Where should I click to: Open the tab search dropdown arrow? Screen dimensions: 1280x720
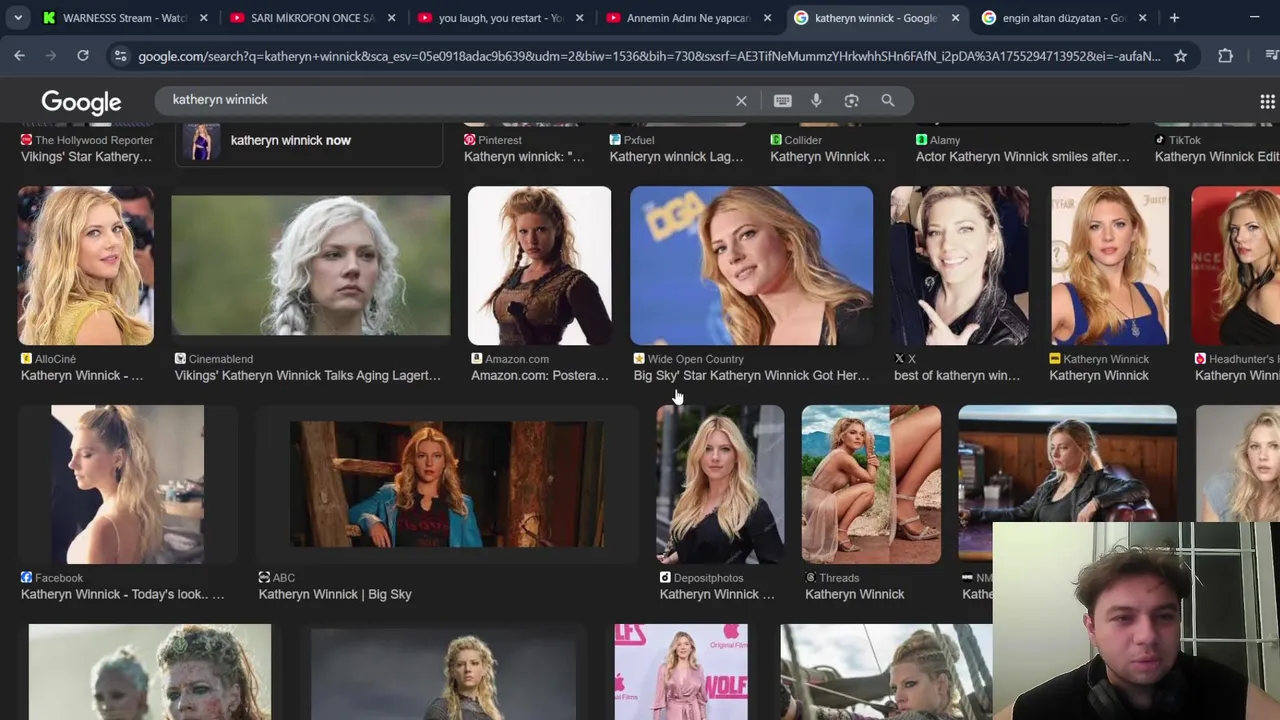click(18, 17)
